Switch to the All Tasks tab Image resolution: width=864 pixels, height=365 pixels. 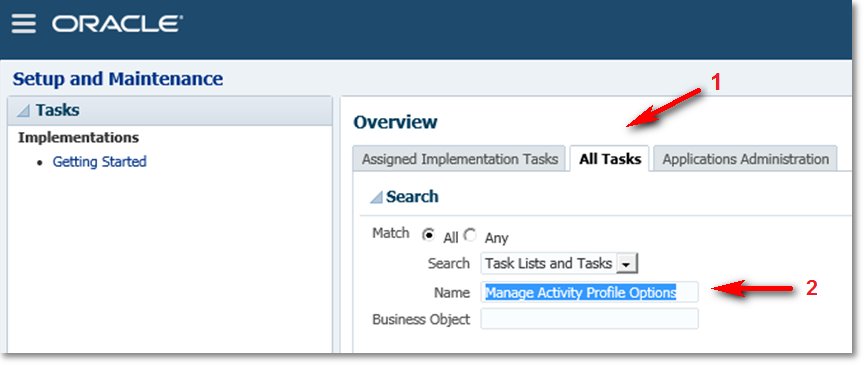[610, 159]
